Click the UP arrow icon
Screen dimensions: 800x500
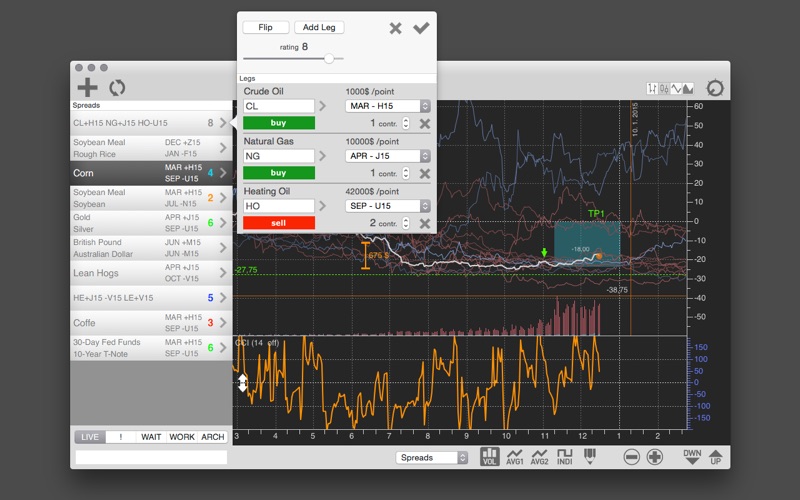coord(714,457)
